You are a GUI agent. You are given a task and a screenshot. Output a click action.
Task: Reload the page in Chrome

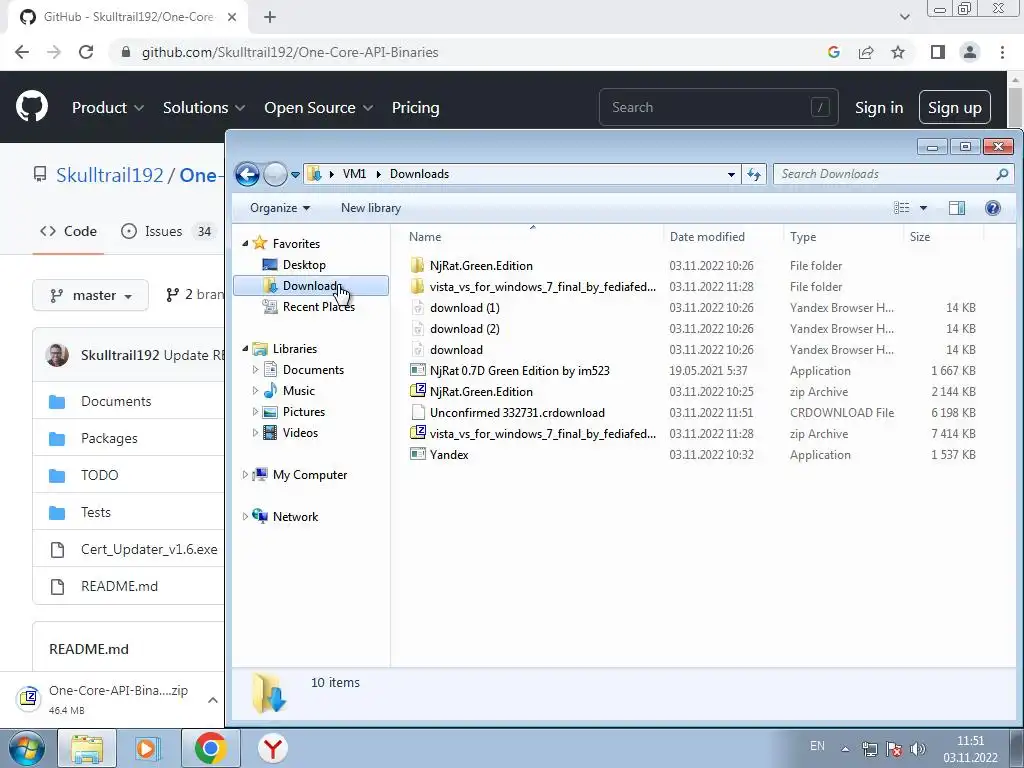pos(86,52)
